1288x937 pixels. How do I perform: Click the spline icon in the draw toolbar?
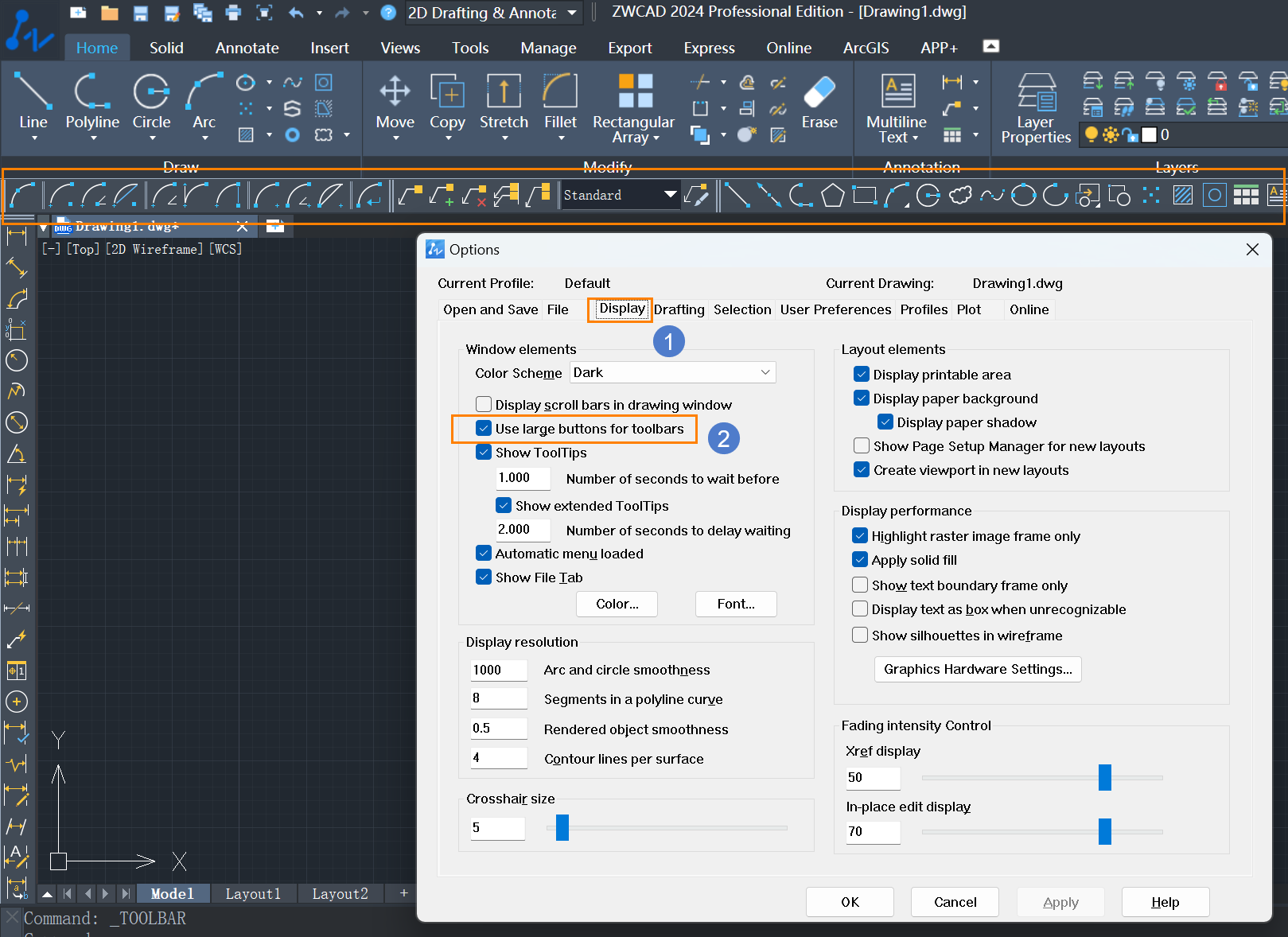coord(992,195)
